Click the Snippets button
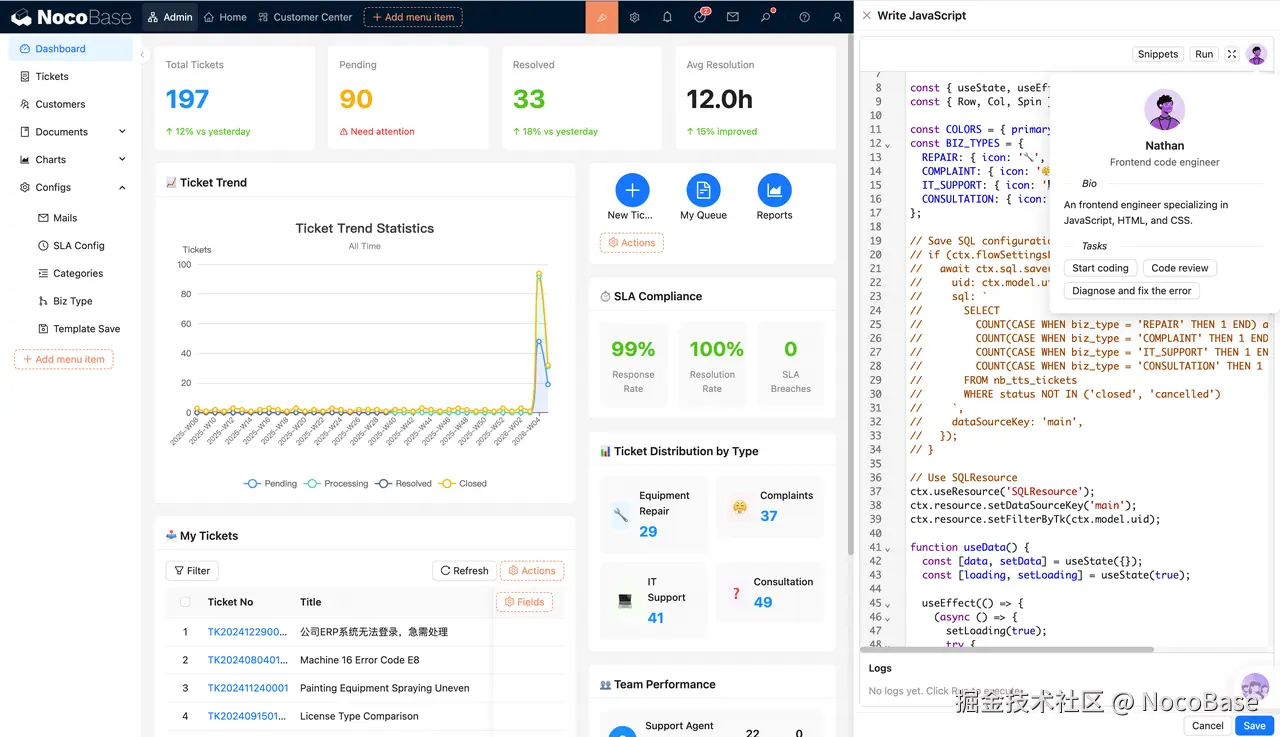 click(1158, 54)
